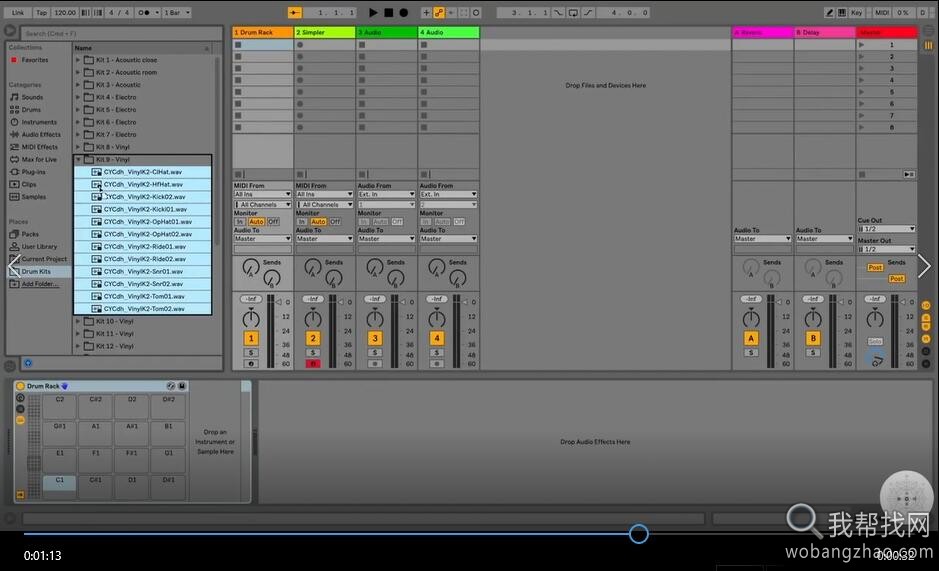Click the Session Record circle button
Screen dimensions: 939x571
pos(476,12)
